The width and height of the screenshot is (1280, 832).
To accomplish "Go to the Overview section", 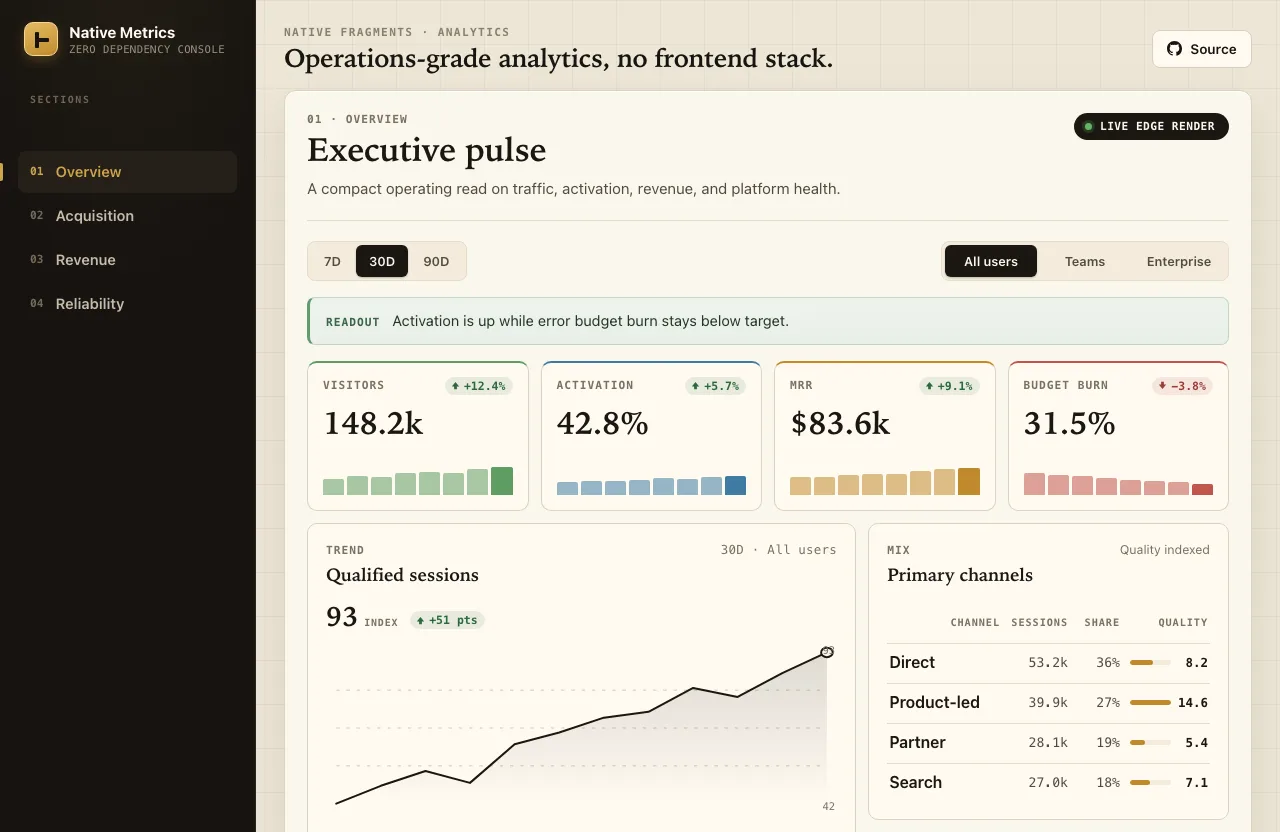I will pos(127,172).
